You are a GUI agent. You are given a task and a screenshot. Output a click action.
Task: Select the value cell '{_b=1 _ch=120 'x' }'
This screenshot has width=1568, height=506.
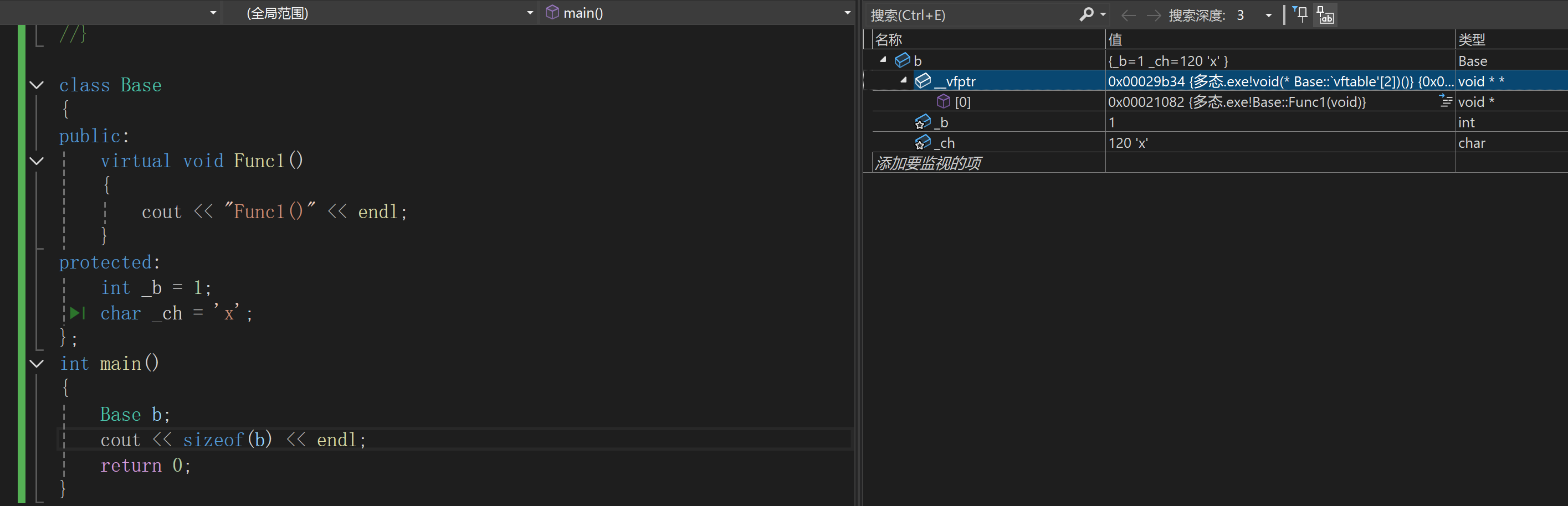(x=1280, y=61)
